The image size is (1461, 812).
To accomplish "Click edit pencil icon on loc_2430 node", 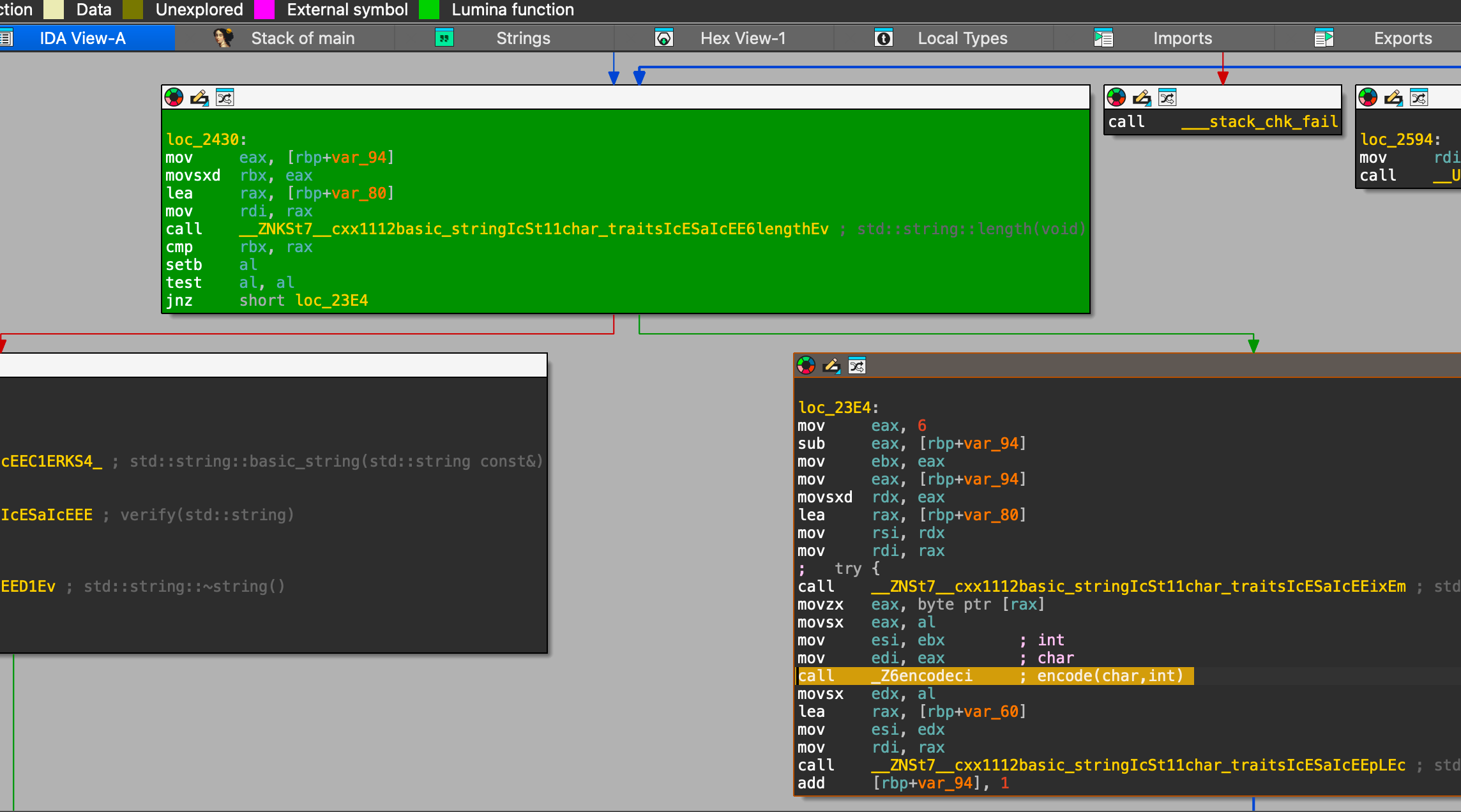I will [199, 98].
